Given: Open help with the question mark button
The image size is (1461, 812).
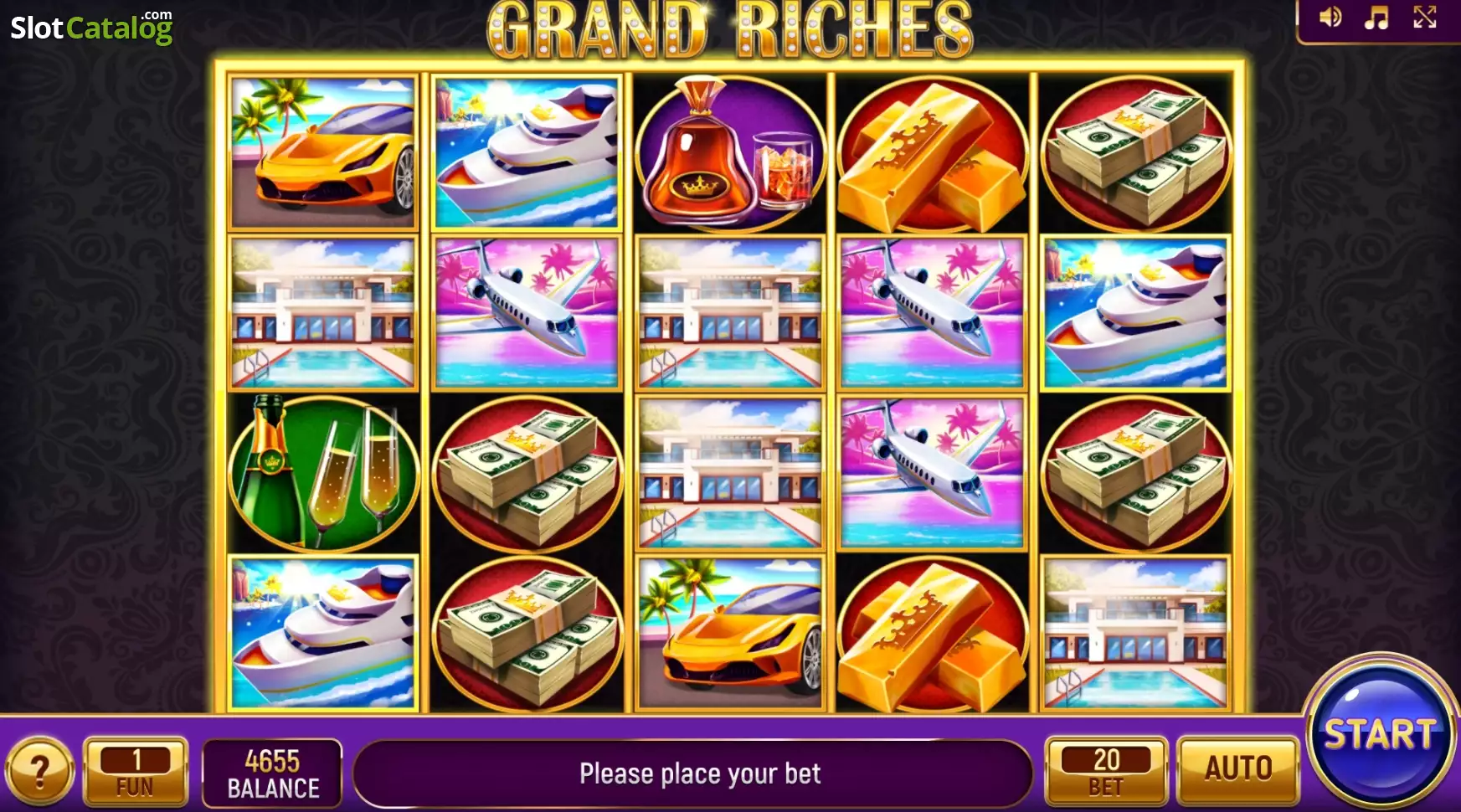Looking at the screenshot, I should coord(39,769).
